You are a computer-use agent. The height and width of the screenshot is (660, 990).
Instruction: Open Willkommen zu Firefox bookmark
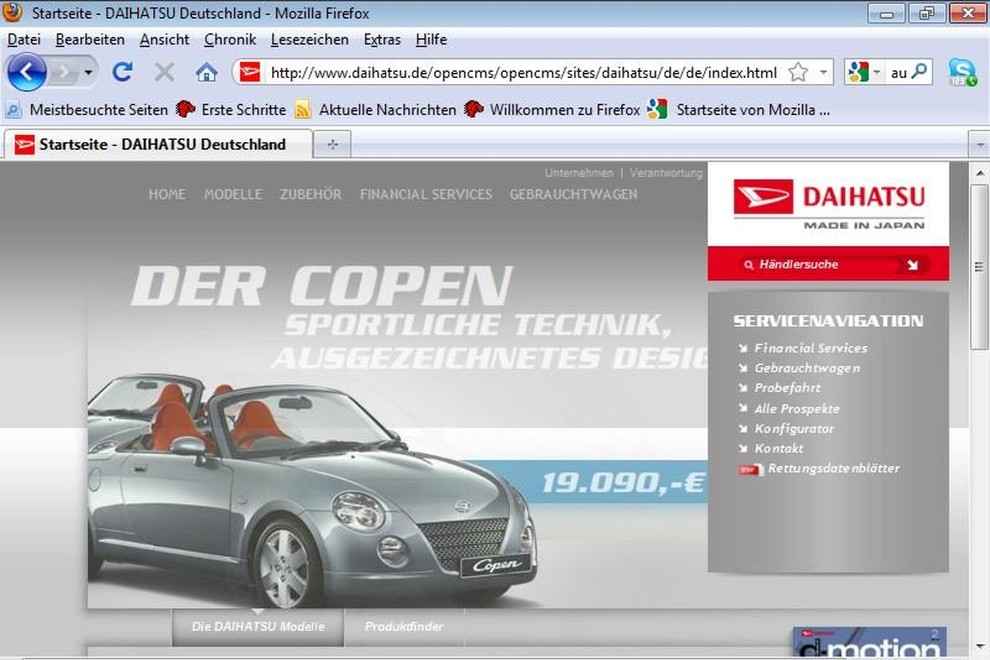(552, 110)
